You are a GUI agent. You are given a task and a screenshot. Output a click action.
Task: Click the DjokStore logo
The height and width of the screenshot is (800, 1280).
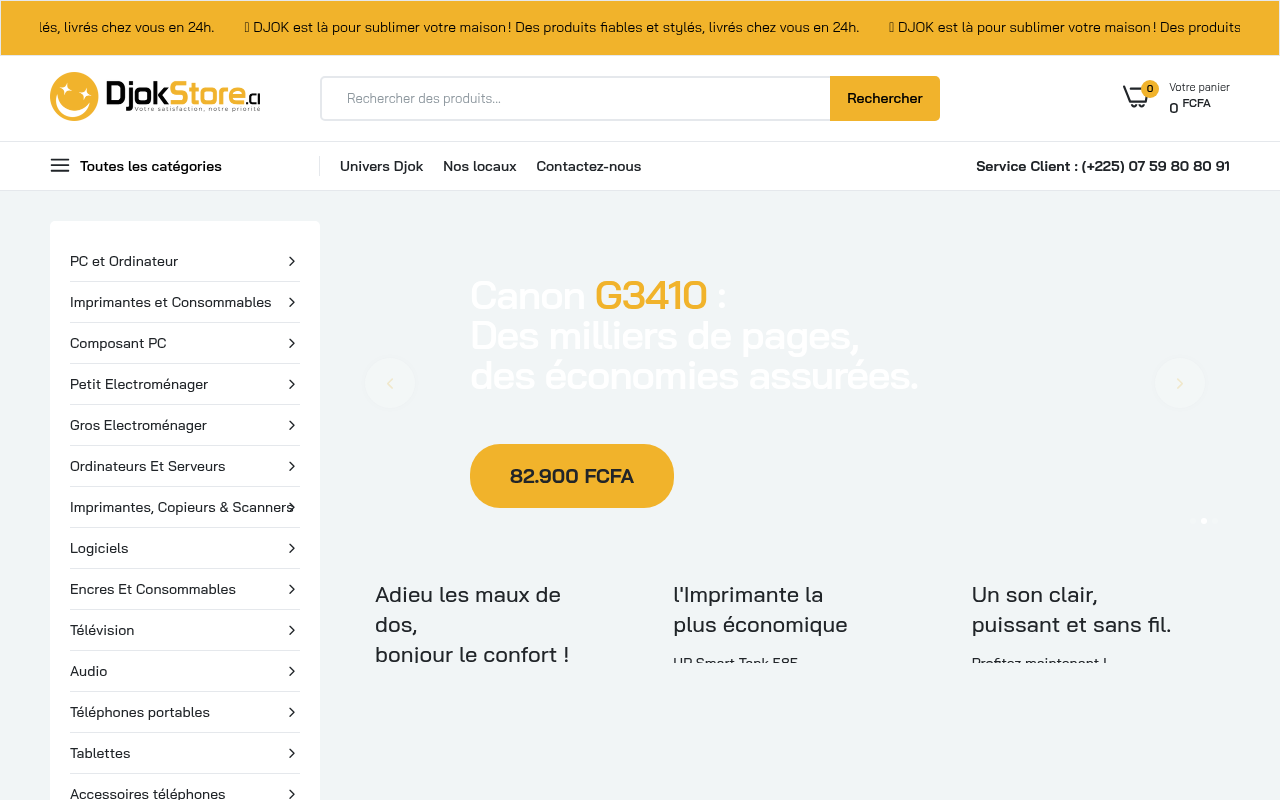[x=155, y=96]
